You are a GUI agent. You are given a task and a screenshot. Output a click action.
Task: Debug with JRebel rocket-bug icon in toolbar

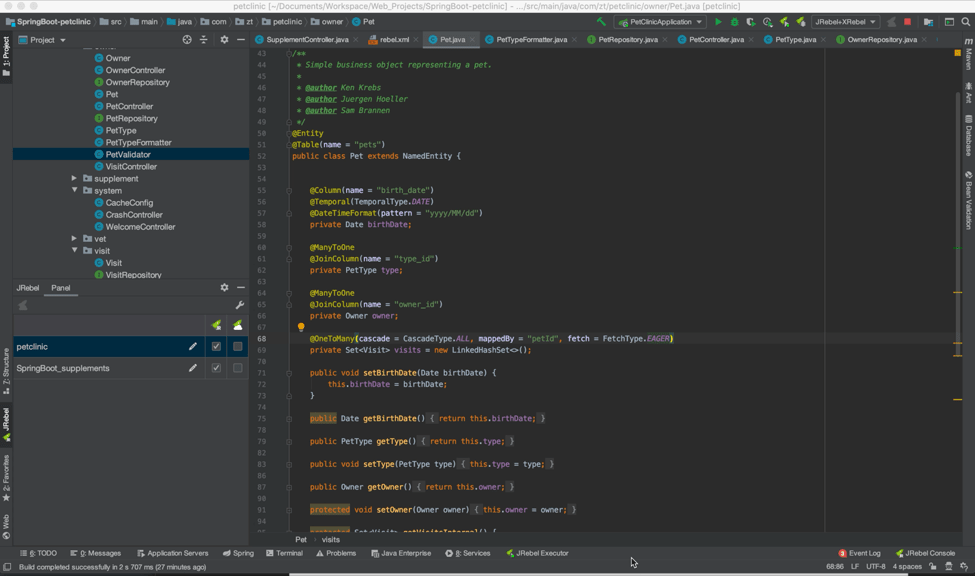801,22
